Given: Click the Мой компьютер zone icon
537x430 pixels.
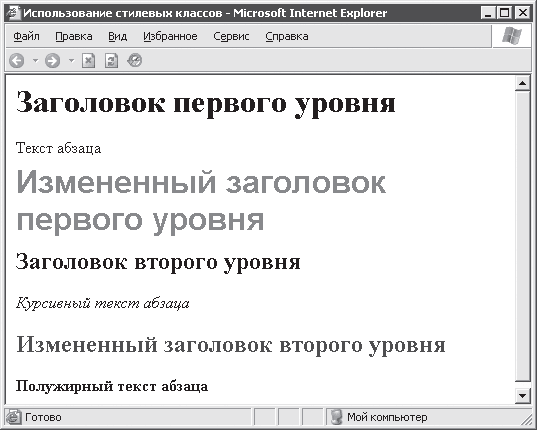Looking at the screenshot, I should 336,417.
